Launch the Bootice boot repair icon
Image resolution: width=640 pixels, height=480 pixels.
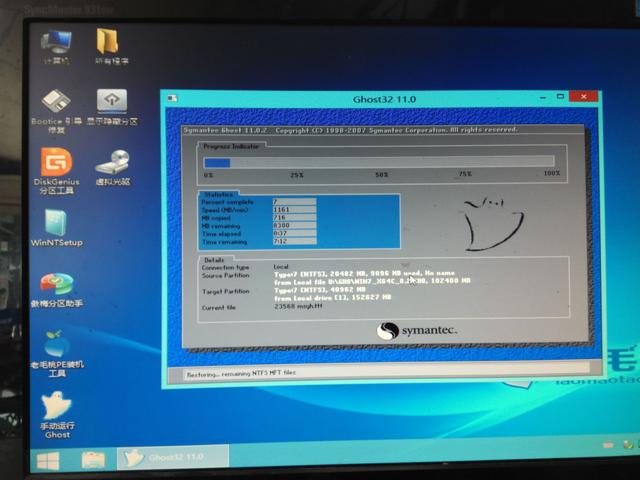pos(56,111)
